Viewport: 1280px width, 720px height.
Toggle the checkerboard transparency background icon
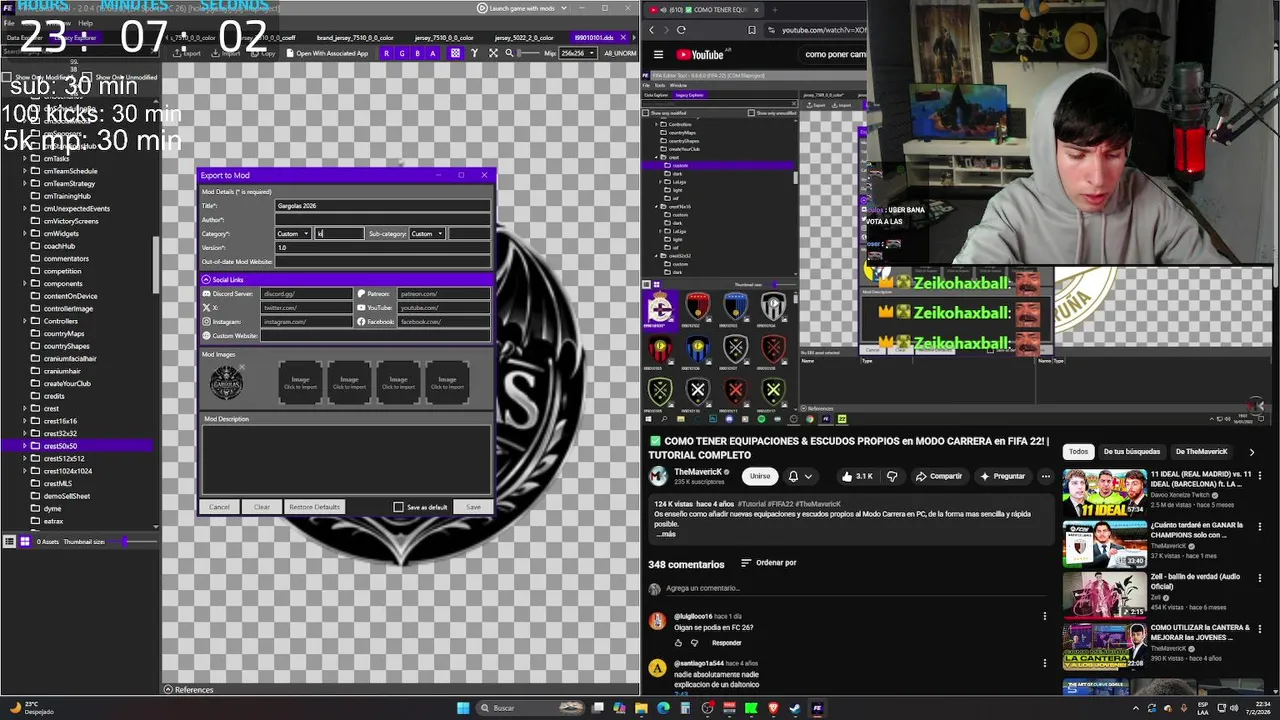click(455, 53)
